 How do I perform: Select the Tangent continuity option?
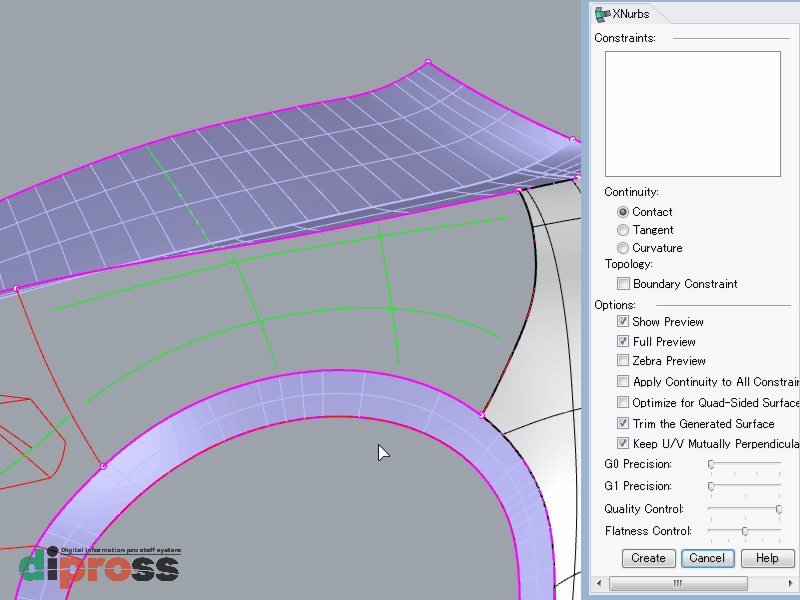pyautogui.click(x=623, y=230)
